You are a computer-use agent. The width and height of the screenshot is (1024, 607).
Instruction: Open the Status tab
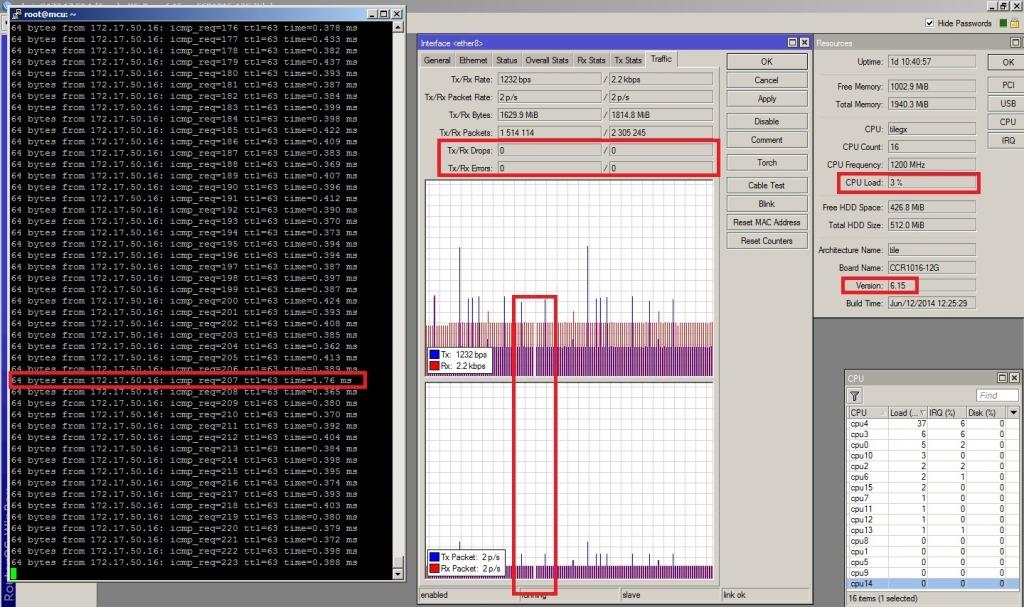point(506,60)
